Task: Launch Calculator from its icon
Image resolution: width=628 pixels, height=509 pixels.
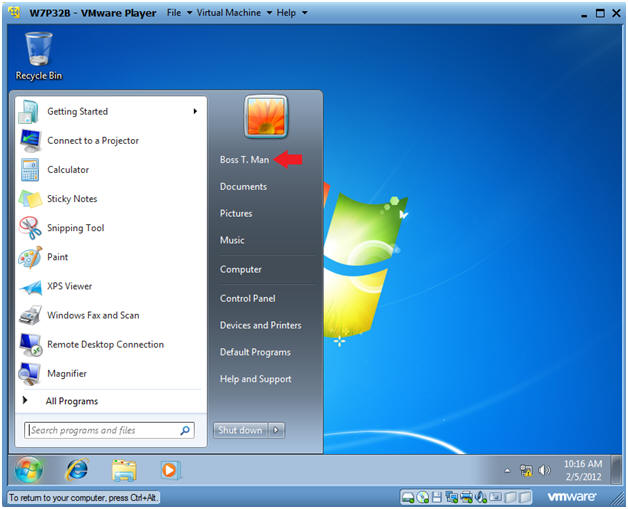Action: [30, 170]
